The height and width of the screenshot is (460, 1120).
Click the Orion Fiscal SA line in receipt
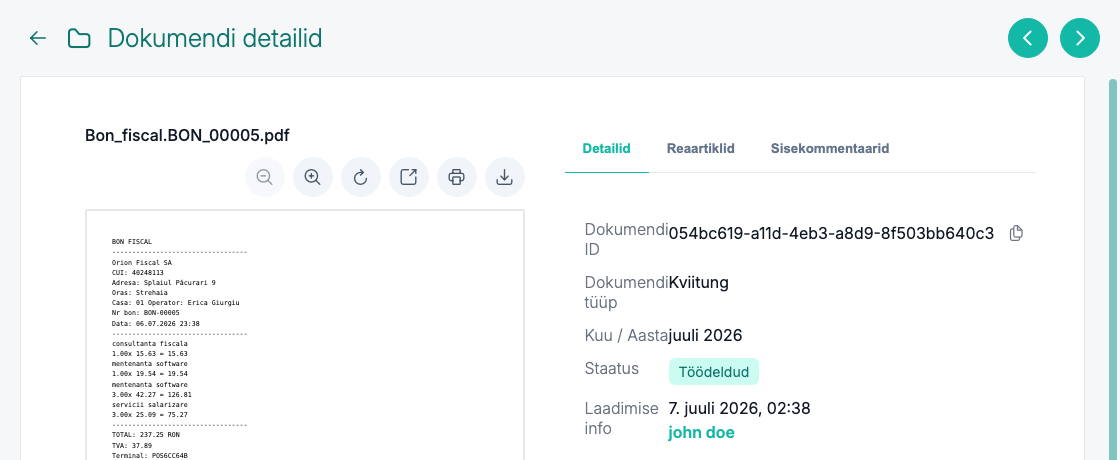142,262
